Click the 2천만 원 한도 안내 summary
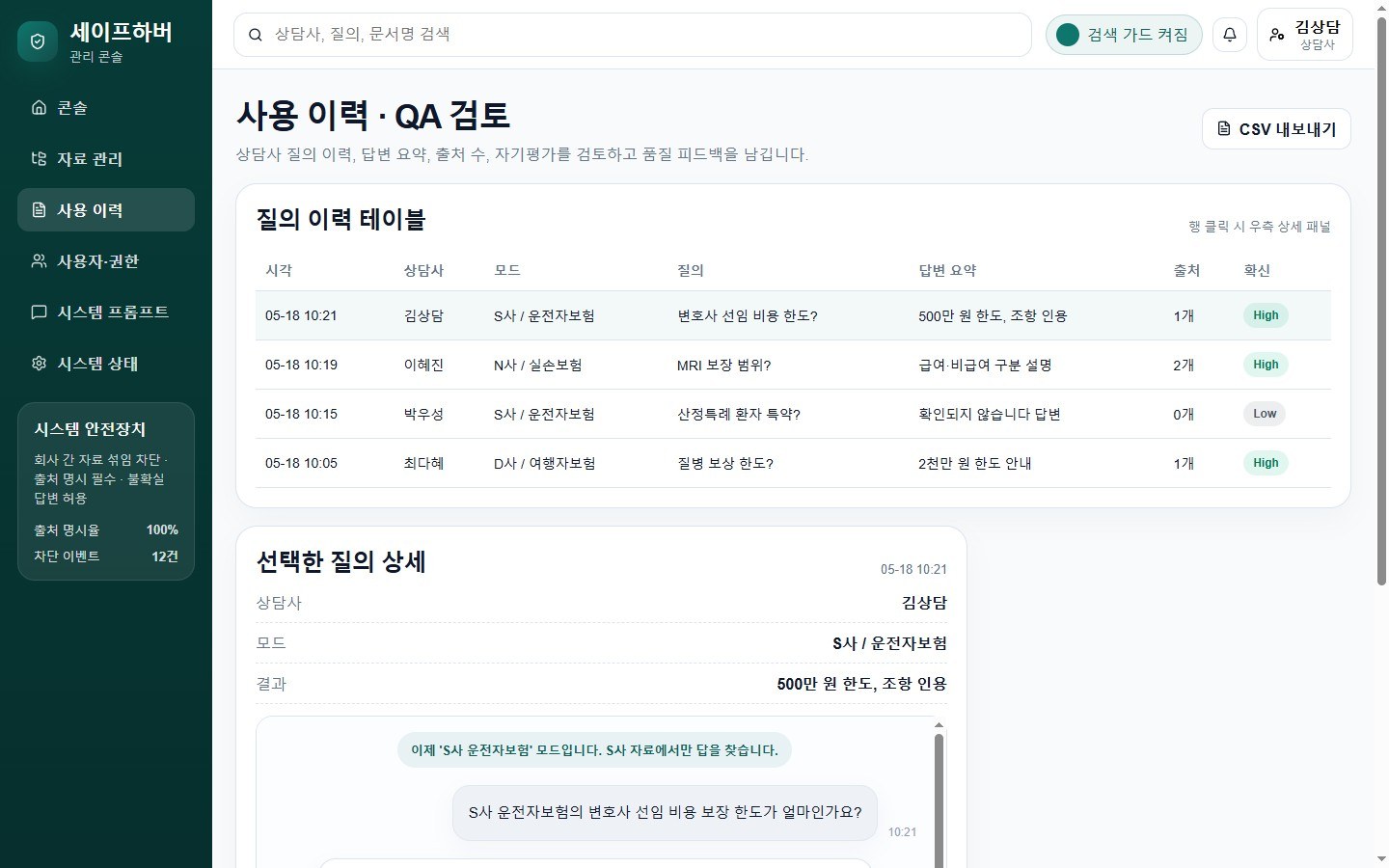Image resolution: width=1389 pixels, height=868 pixels. pyautogui.click(x=975, y=463)
